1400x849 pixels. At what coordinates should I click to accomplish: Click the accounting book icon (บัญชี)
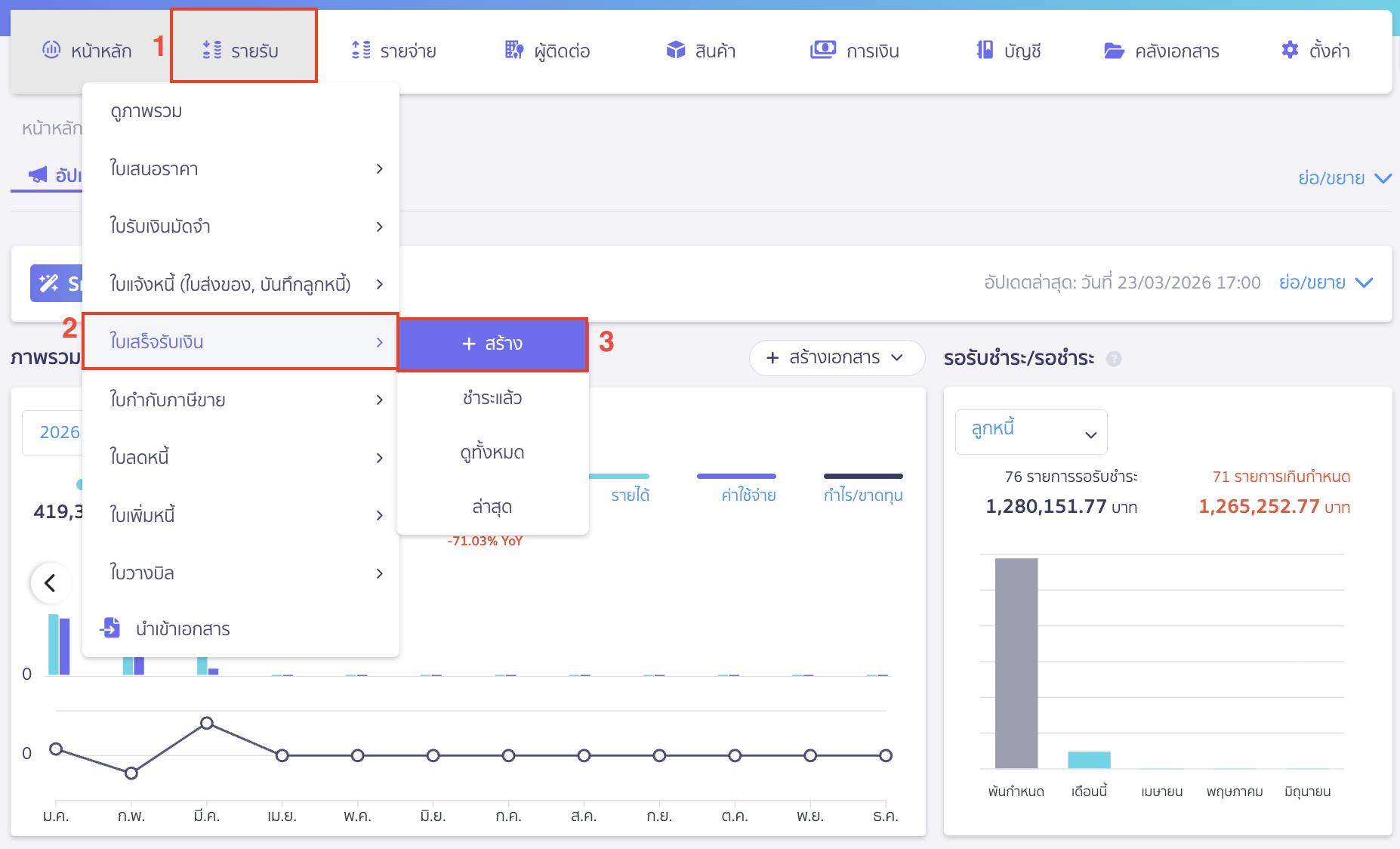984,51
